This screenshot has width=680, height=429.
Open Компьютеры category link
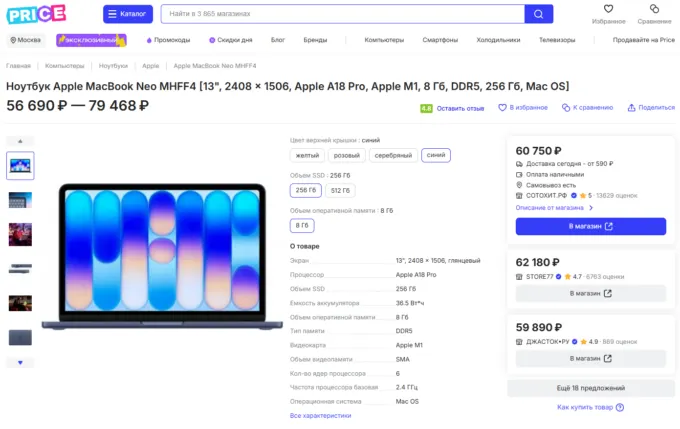click(384, 40)
